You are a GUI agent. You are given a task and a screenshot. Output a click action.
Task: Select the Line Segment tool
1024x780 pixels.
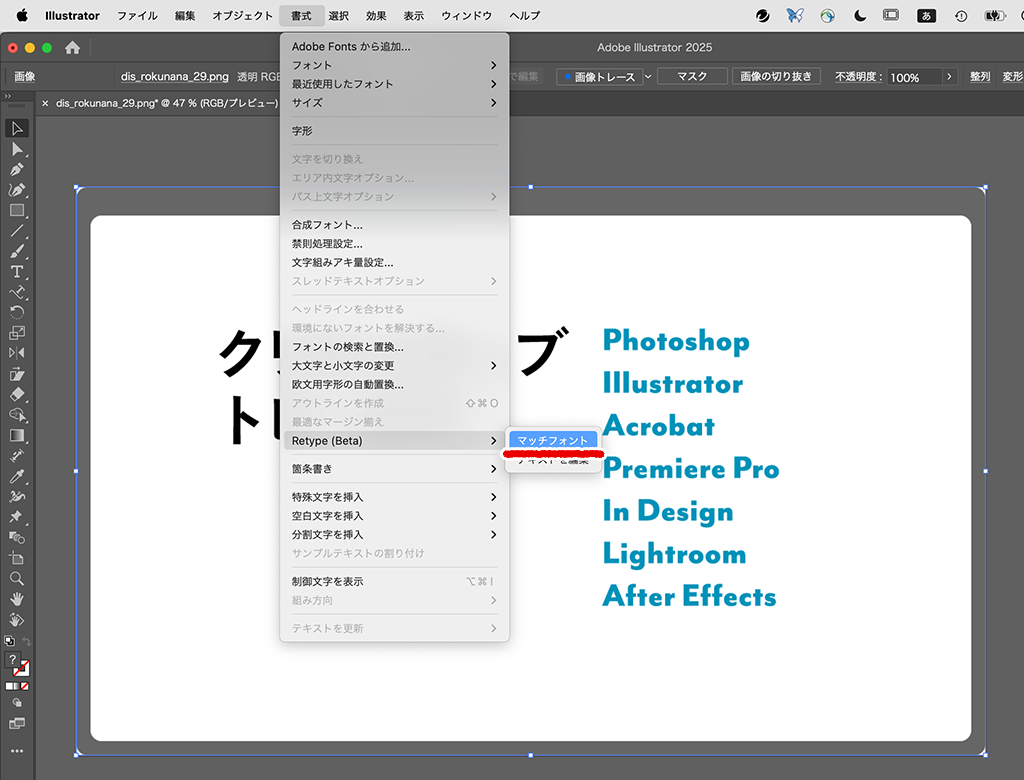[17, 231]
